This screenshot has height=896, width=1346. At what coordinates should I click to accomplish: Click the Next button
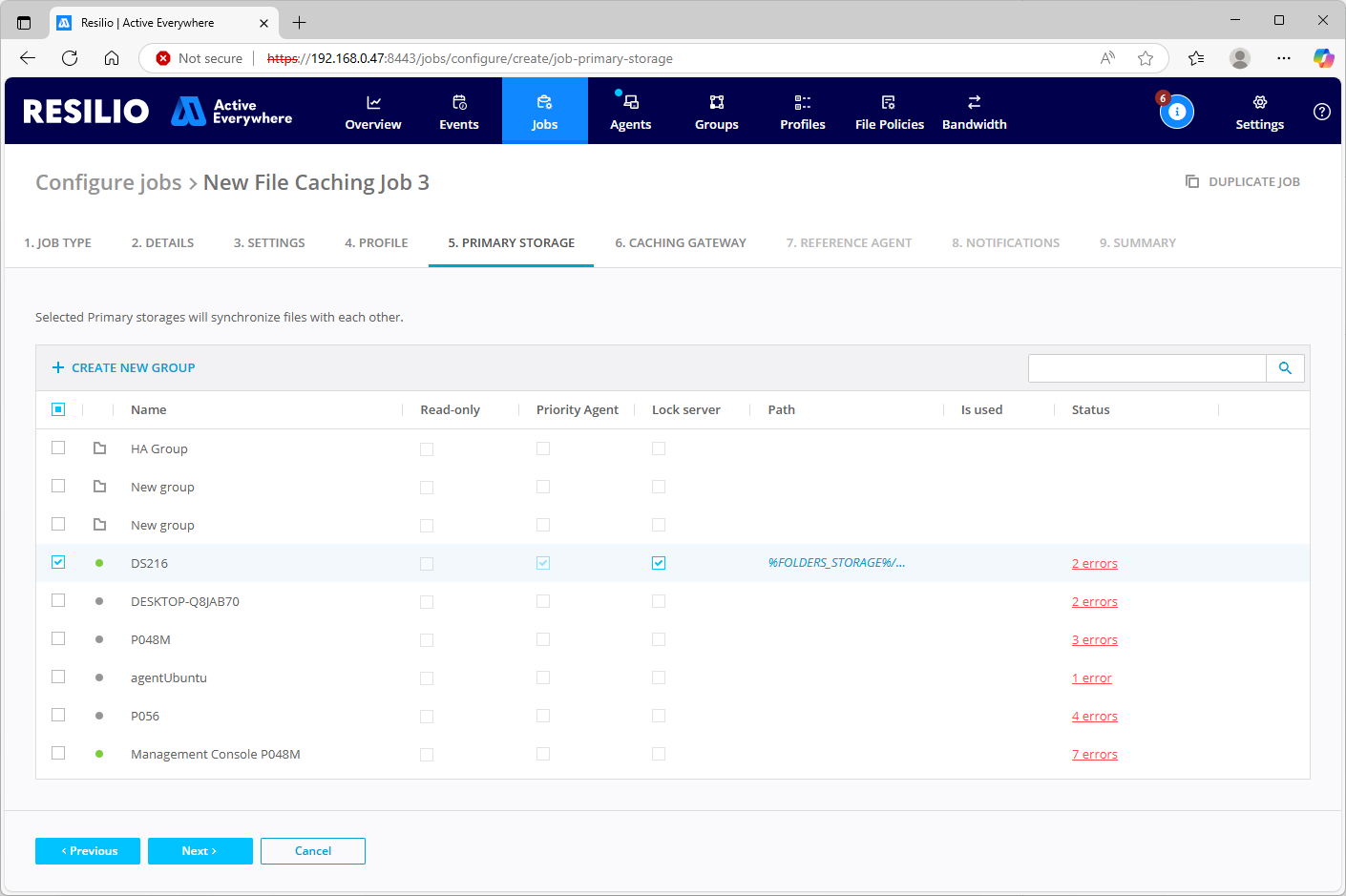pos(200,851)
